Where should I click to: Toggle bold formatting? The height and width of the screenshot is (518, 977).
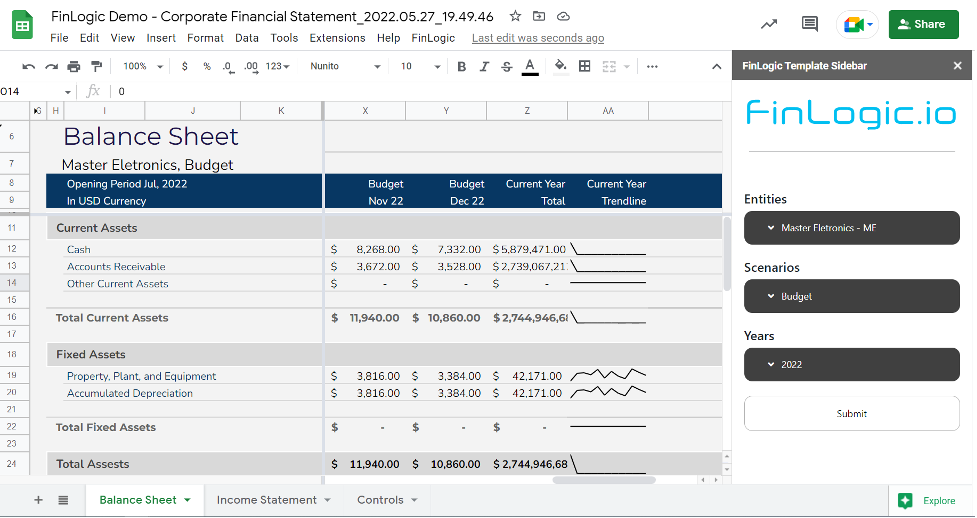(462, 66)
